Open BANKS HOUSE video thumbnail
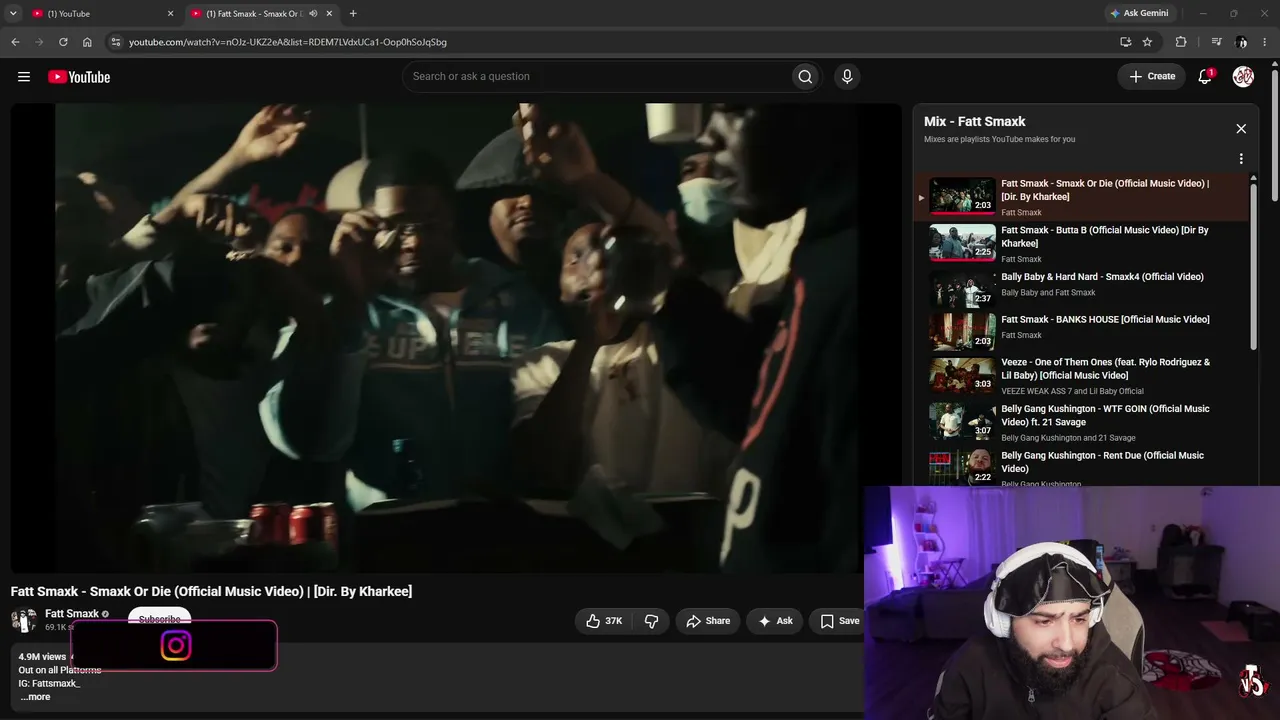The image size is (1280, 720). click(962, 332)
